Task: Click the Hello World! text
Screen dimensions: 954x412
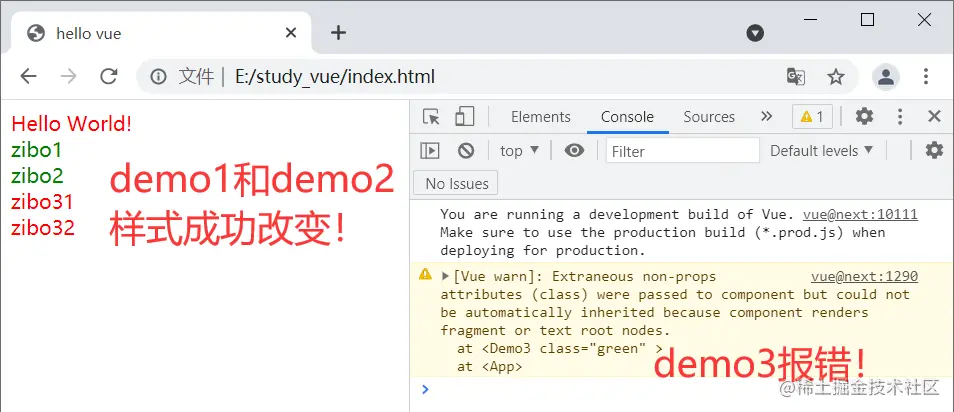Action: (x=72, y=124)
